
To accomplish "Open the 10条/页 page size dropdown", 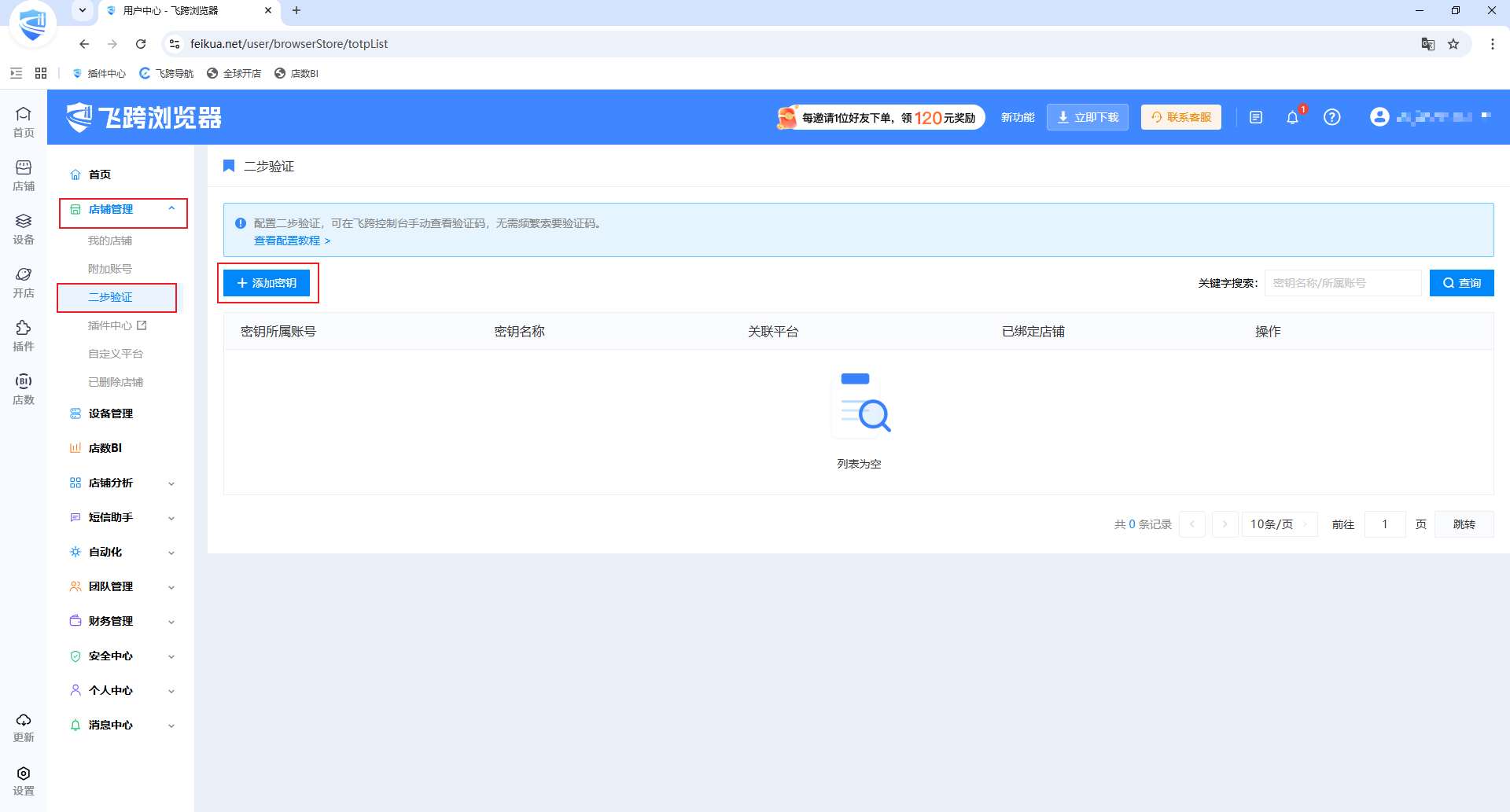I will coord(1280,524).
